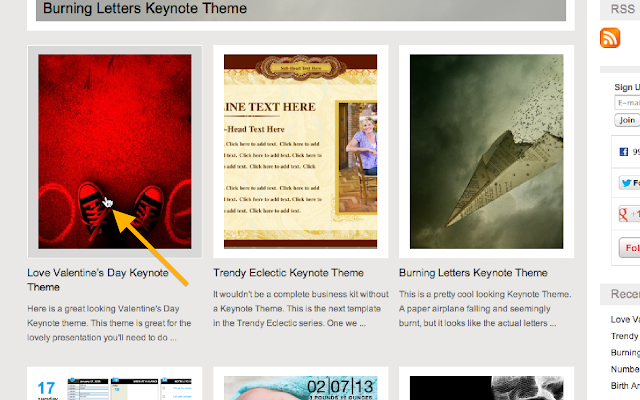This screenshot has width=640, height=400.
Task: Open sidebar link above the Trendy link
Action: pos(625,319)
